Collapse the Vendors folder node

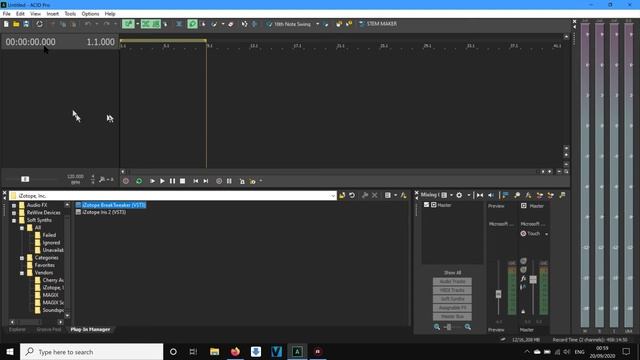coord(22,273)
